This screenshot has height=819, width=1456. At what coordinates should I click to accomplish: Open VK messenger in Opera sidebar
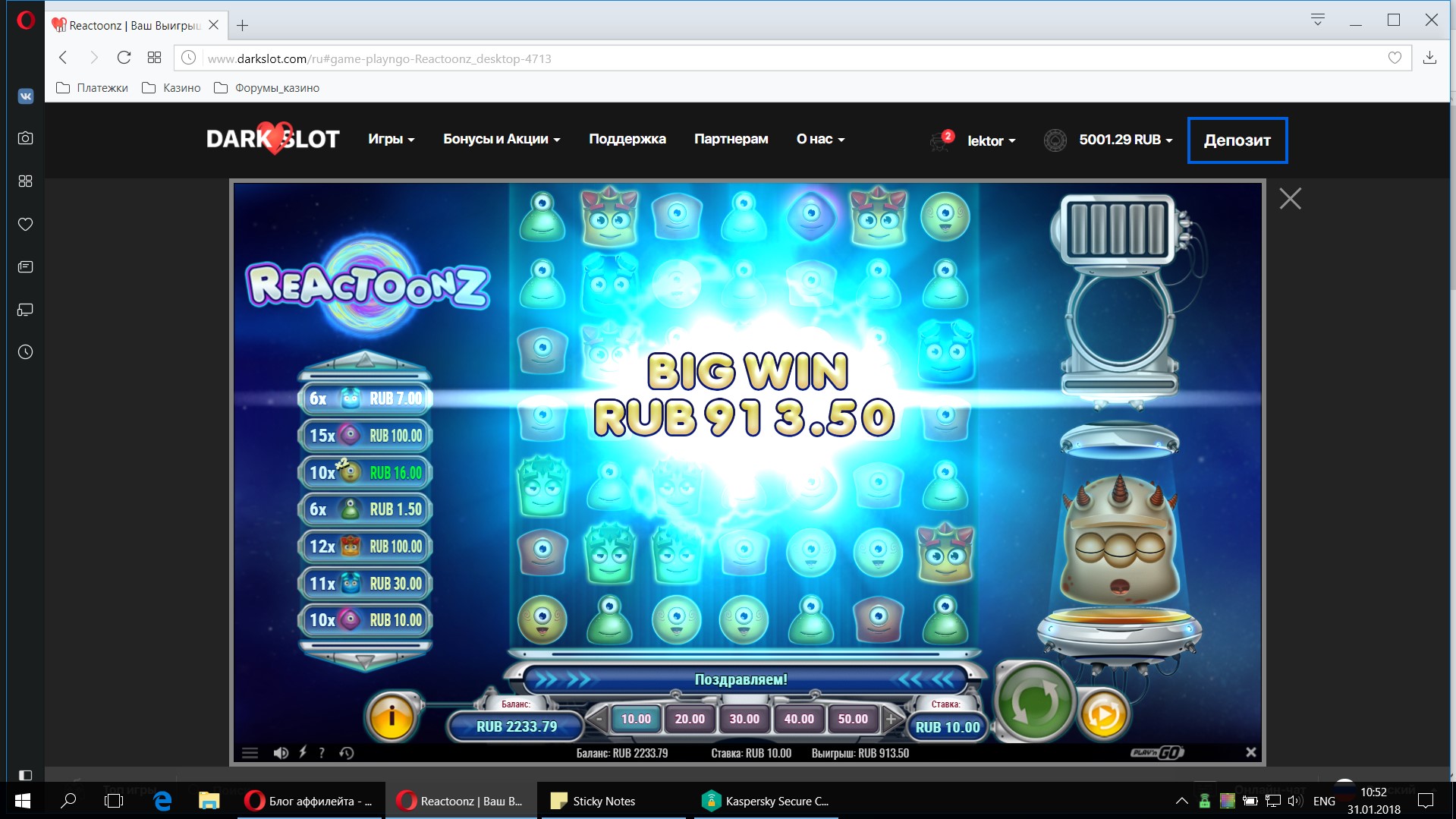[26, 96]
